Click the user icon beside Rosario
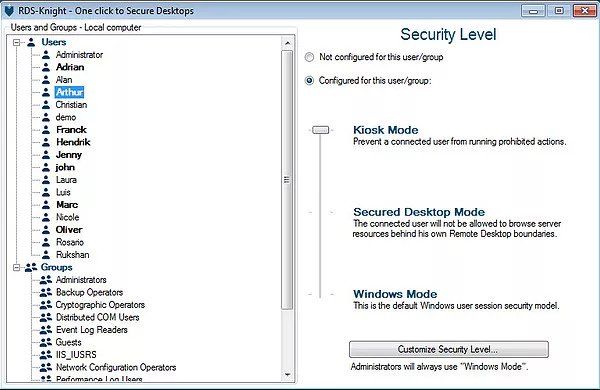 pos(46,242)
